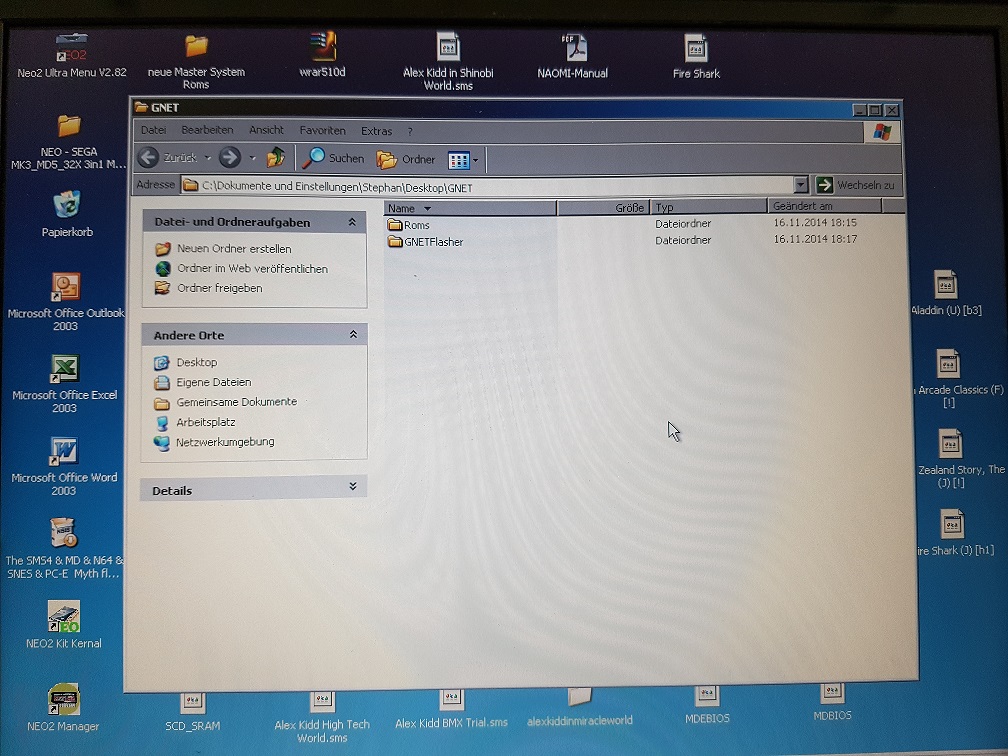Screen dimensions: 1008x756
Task: Select Microsoft Office Outlook 2003 shortcut
Action: (x=66, y=302)
